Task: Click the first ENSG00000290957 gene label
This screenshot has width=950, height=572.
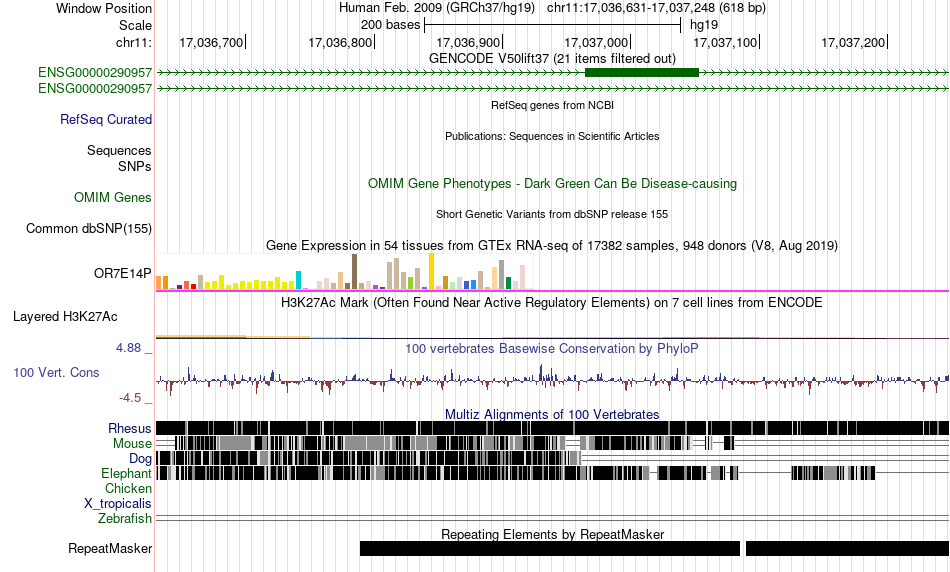Action: coord(95,73)
